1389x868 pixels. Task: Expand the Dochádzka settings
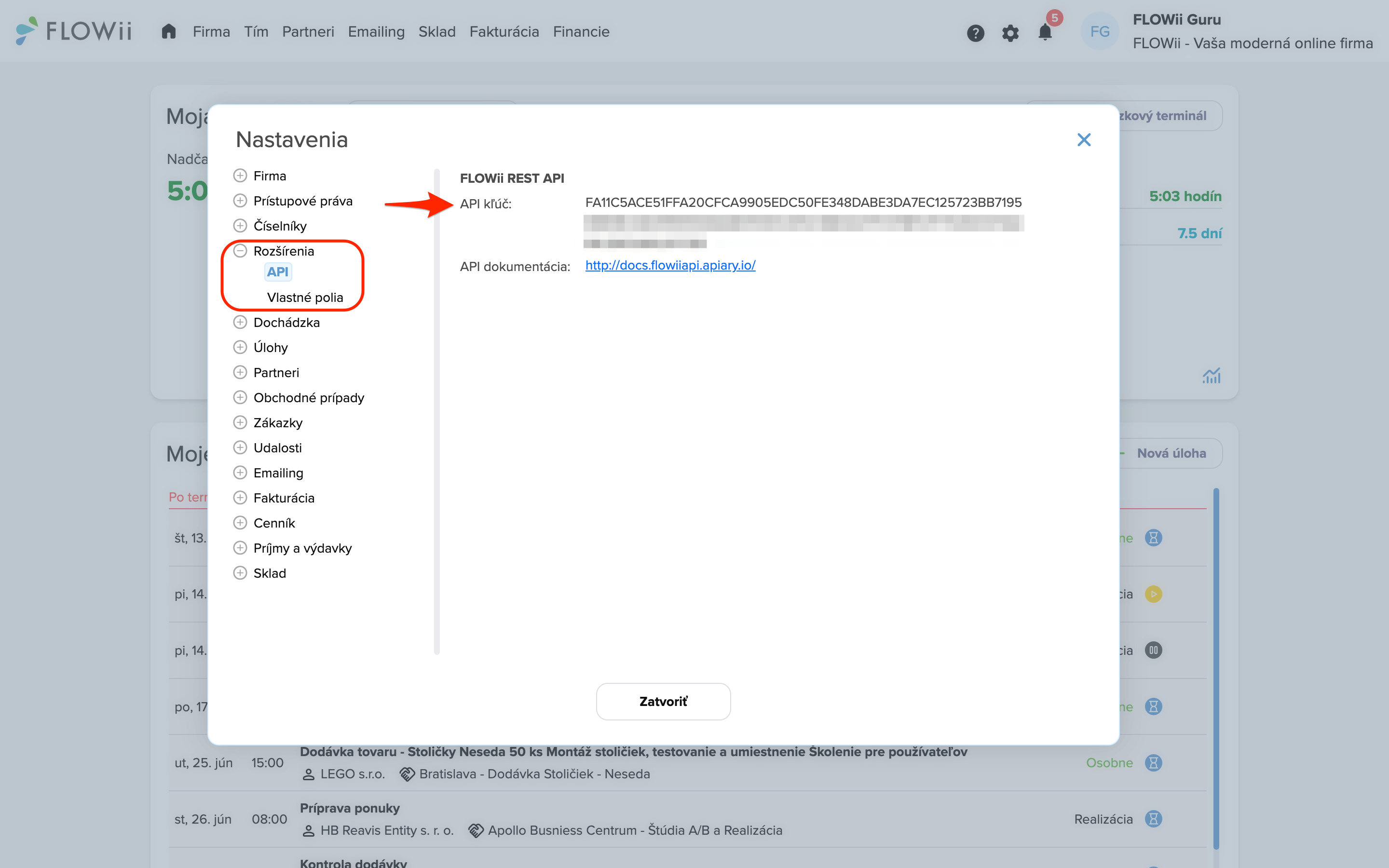(x=240, y=322)
